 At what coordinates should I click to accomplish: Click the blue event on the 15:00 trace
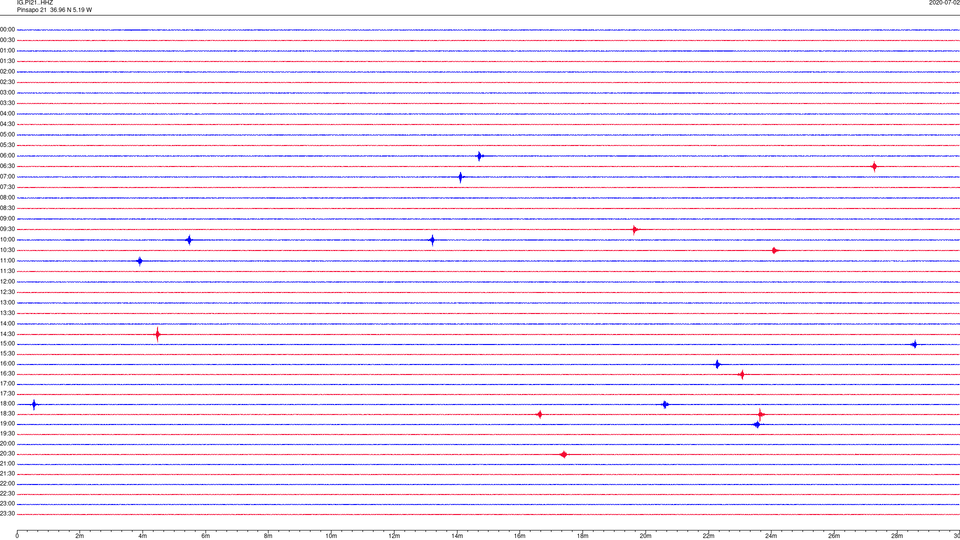(x=914, y=344)
